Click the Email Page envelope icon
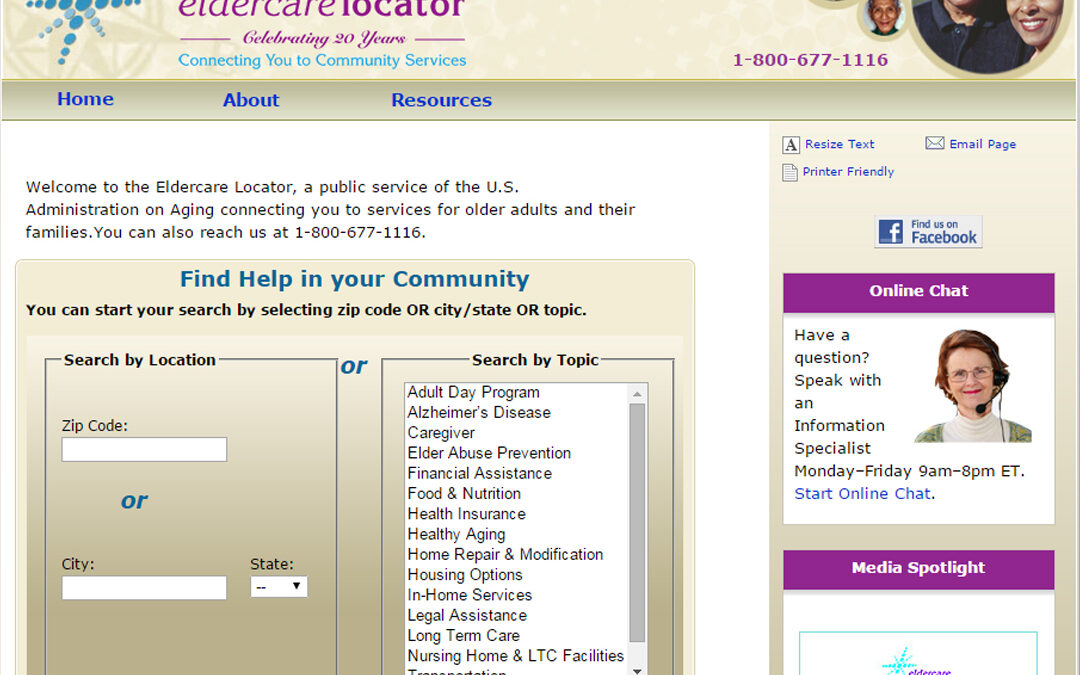1080x675 pixels. (935, 143)
